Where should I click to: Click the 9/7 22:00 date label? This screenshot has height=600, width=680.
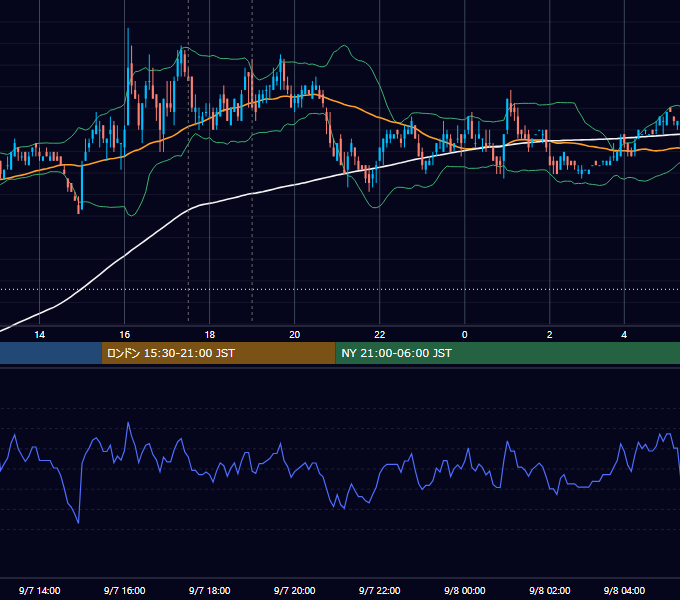379,590
